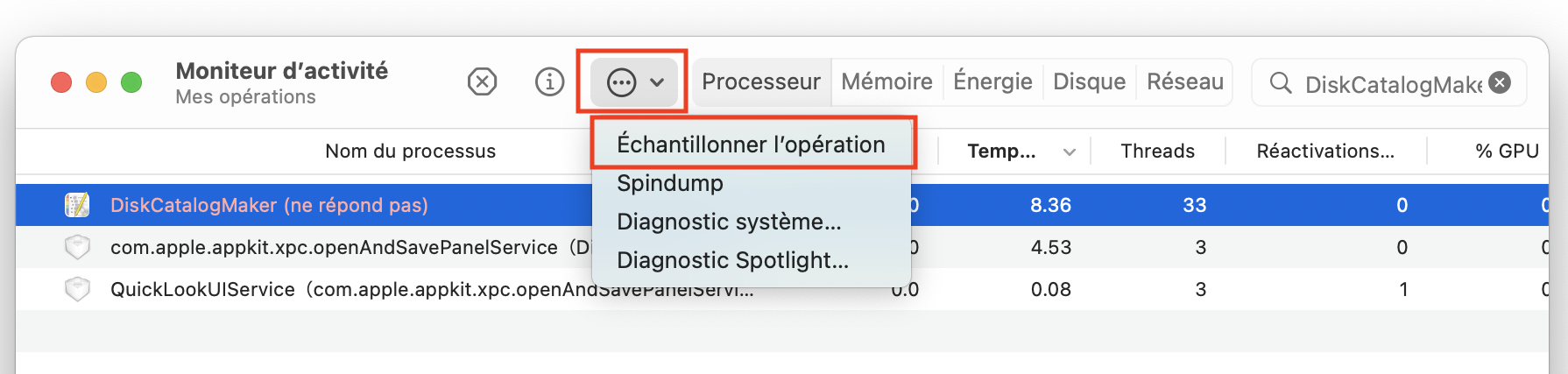This screenshot has width=1568, height=374.
Task: Click the stop process X icon
Action: click(482, 82)
